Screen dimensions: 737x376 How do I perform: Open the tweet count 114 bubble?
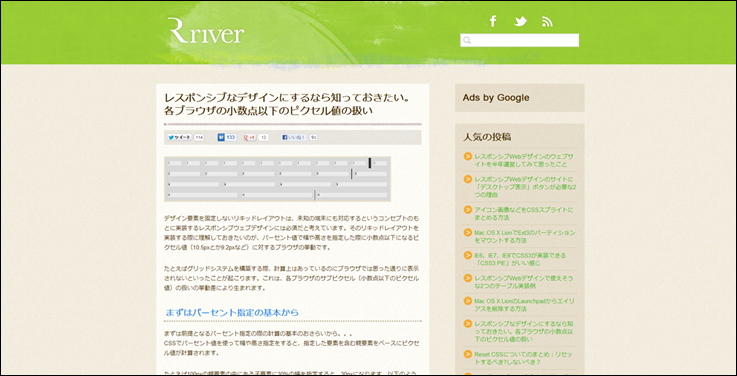click(199, 138)
